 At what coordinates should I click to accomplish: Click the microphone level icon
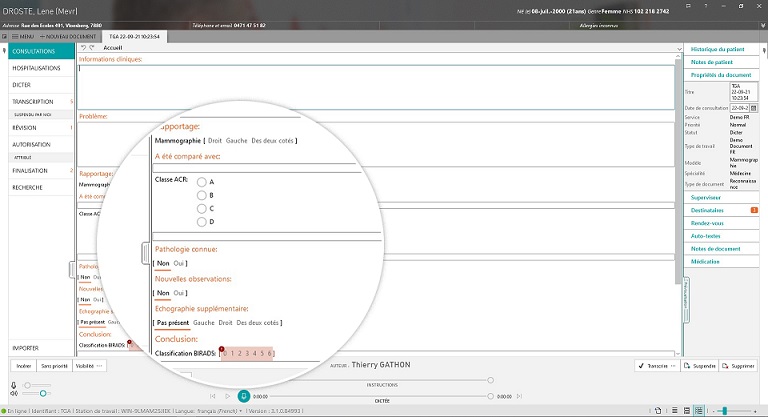pyautogui.click(x=14, y=385)
